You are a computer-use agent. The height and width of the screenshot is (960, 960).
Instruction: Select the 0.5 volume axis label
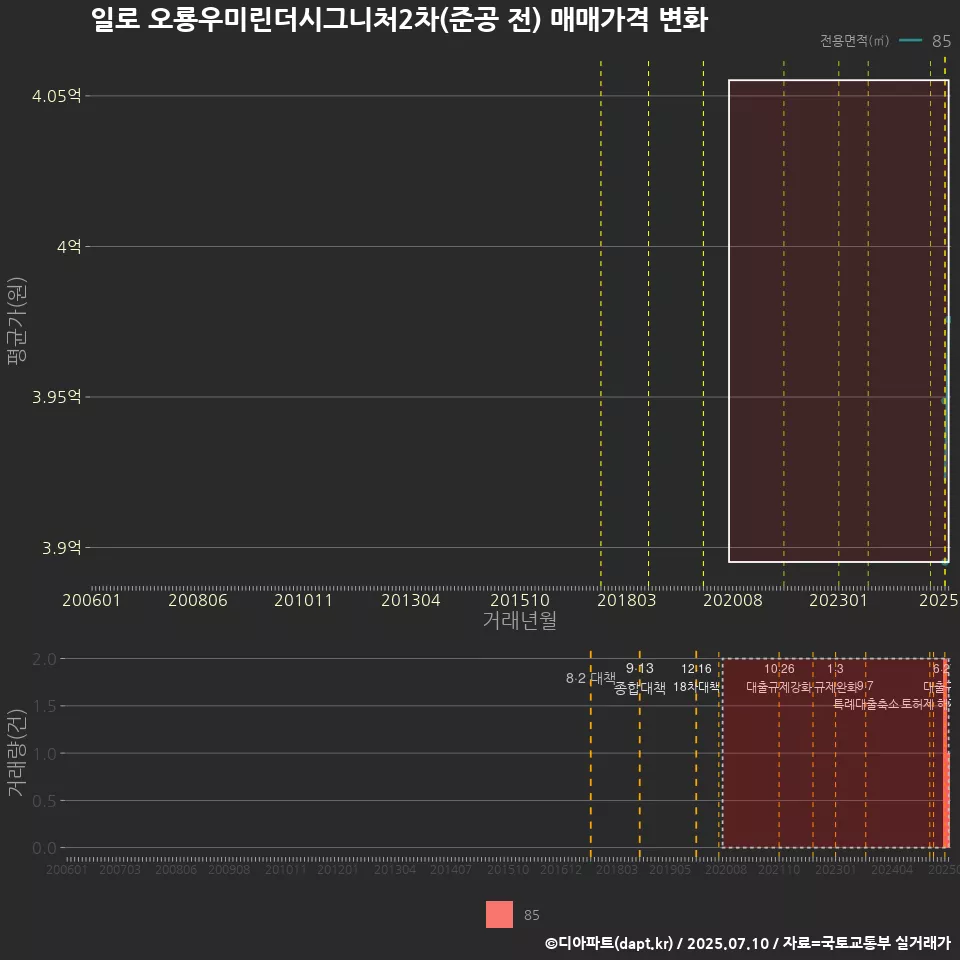(x=44, y=801)
